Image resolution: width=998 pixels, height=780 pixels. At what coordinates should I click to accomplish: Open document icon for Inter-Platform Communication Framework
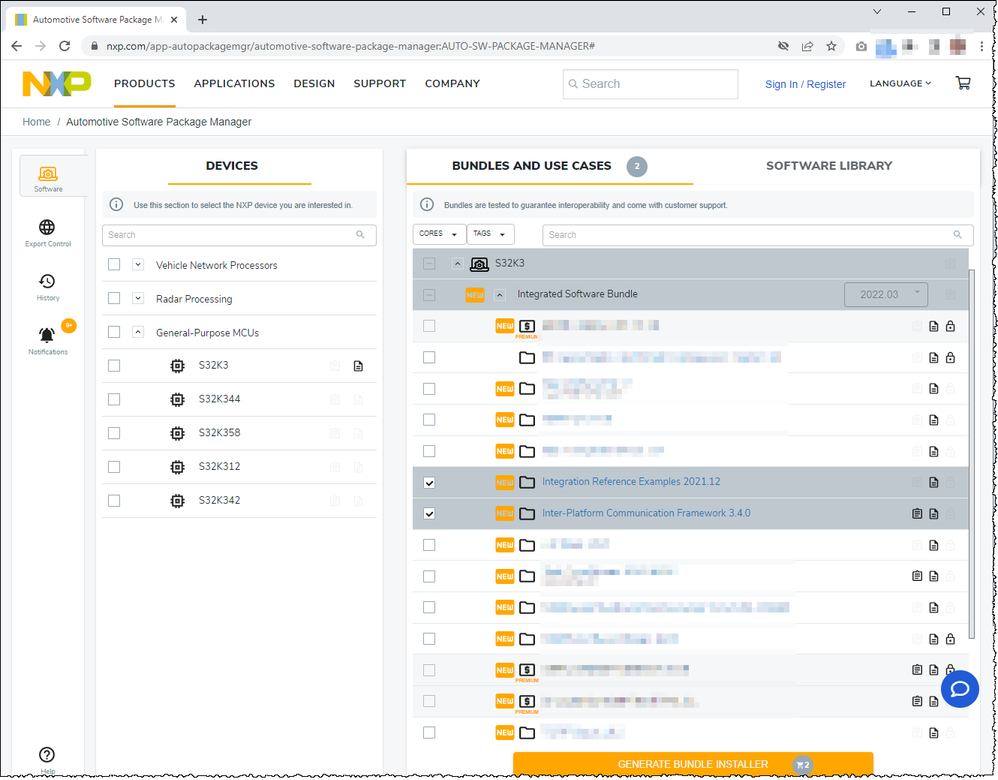(934, 514)
